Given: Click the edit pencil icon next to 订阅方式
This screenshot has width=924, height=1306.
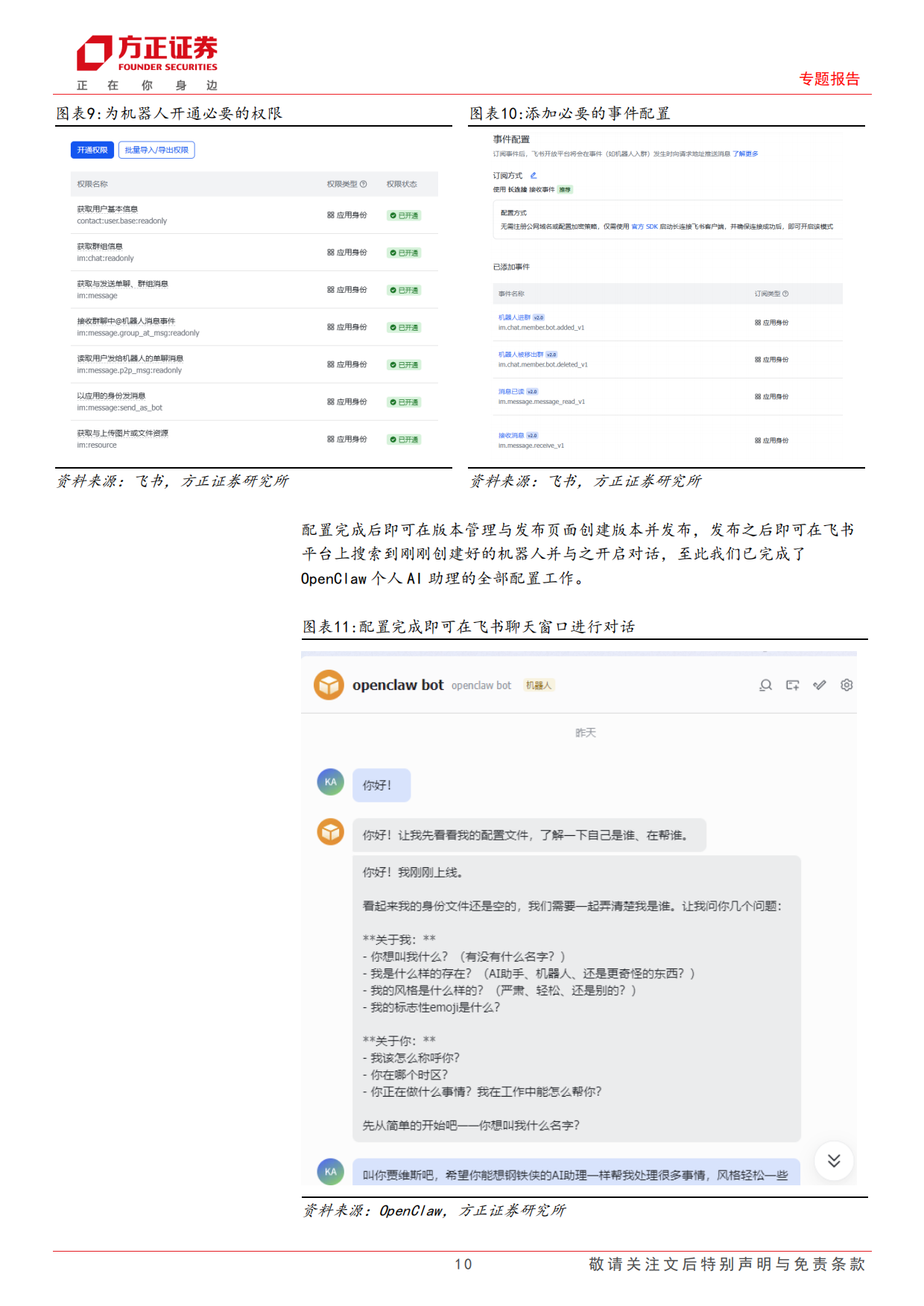Looking at the screenshot, I should tap(534, 176).
